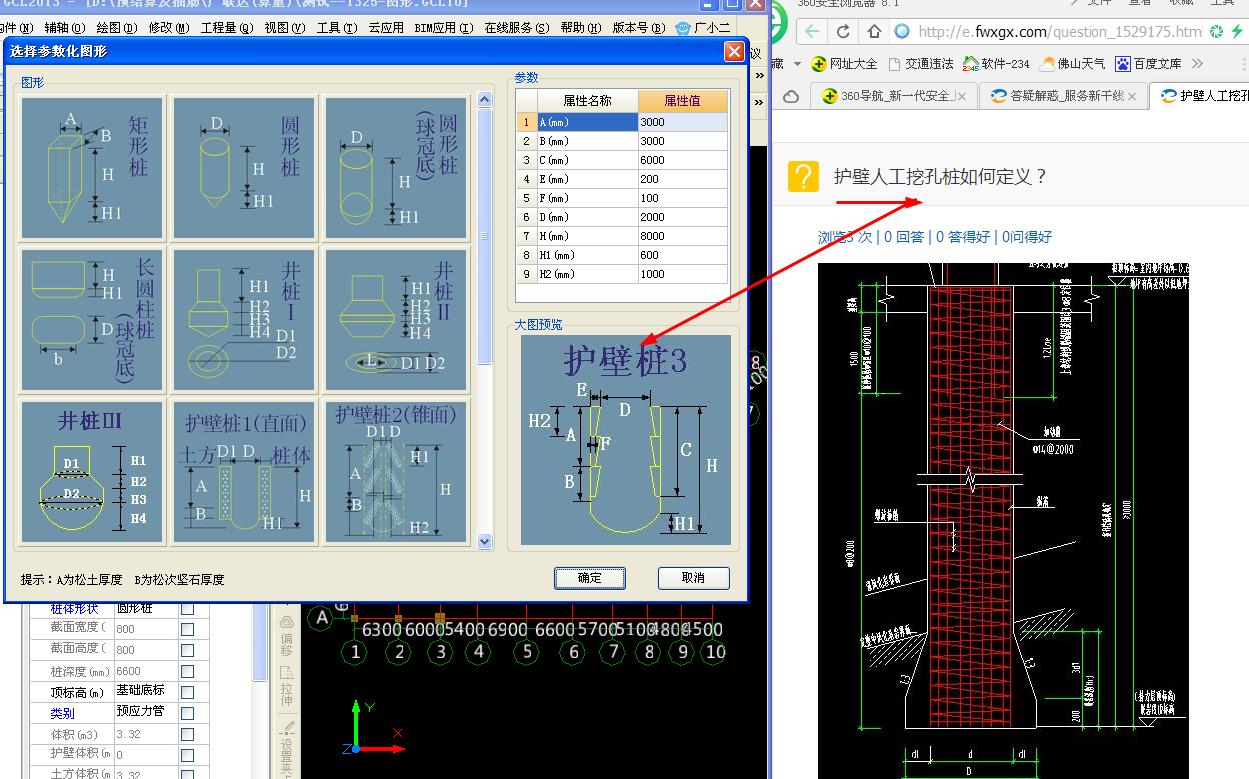Image resolution: width=1249 pixels, height=779 pixels.
Task: Tick checkbox in 体积(m3) property row
Action: (187, 734)
